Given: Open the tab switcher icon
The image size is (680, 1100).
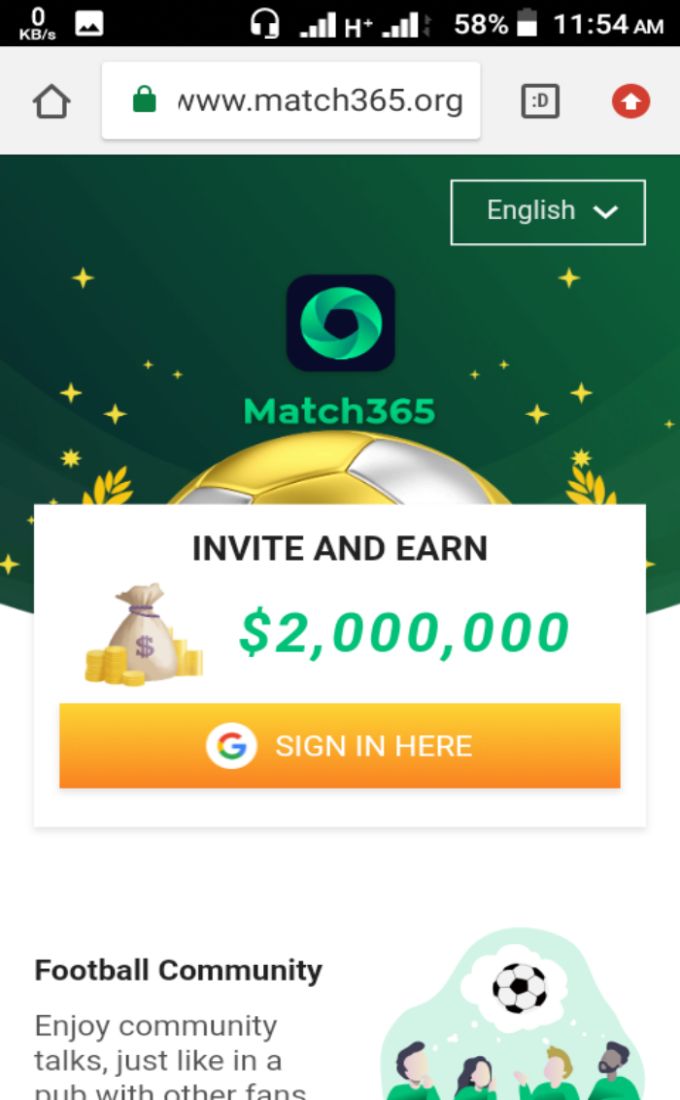Looking at the screenshot, I should point(540,101).
